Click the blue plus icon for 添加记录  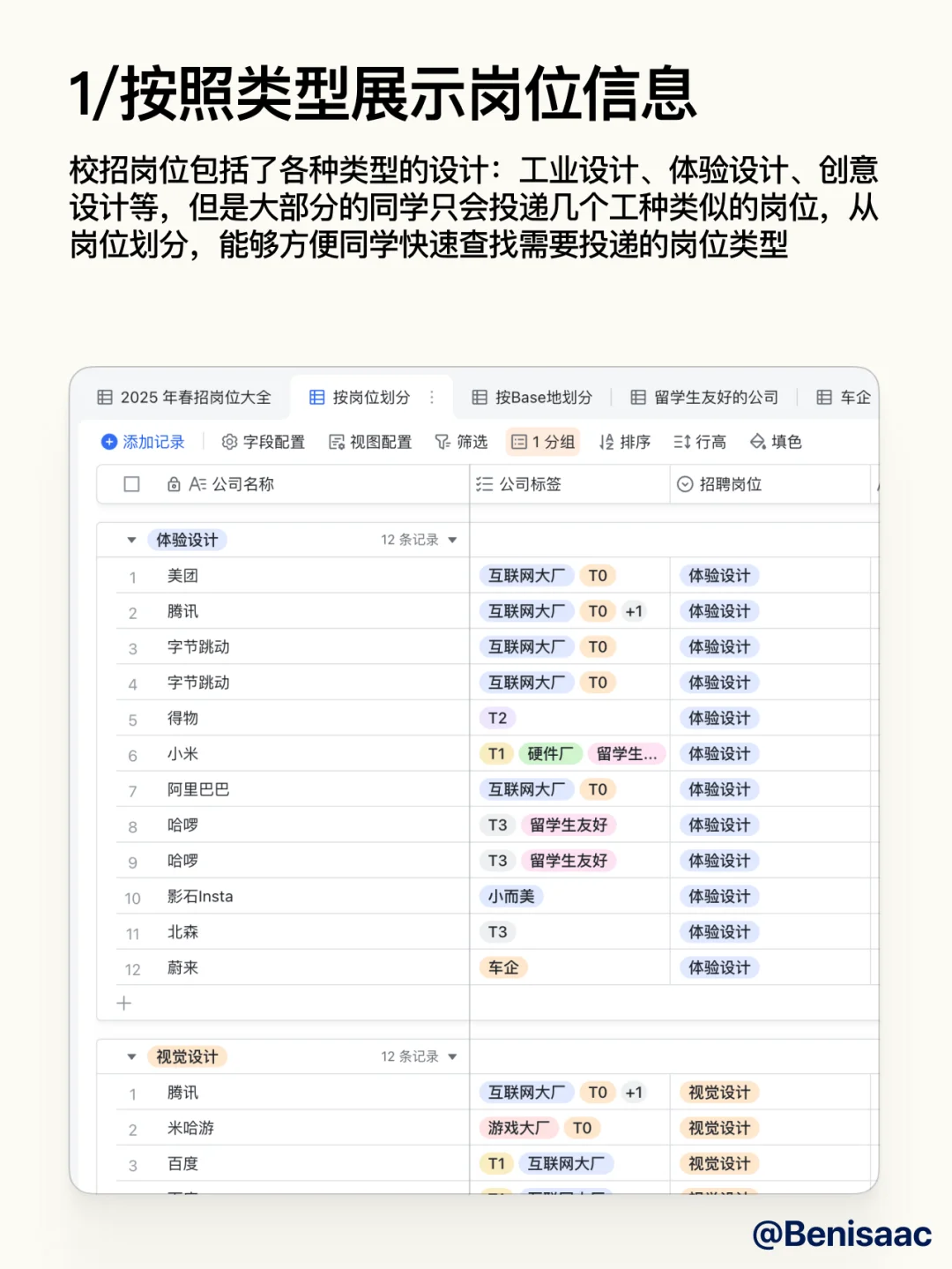coord(109,442)
